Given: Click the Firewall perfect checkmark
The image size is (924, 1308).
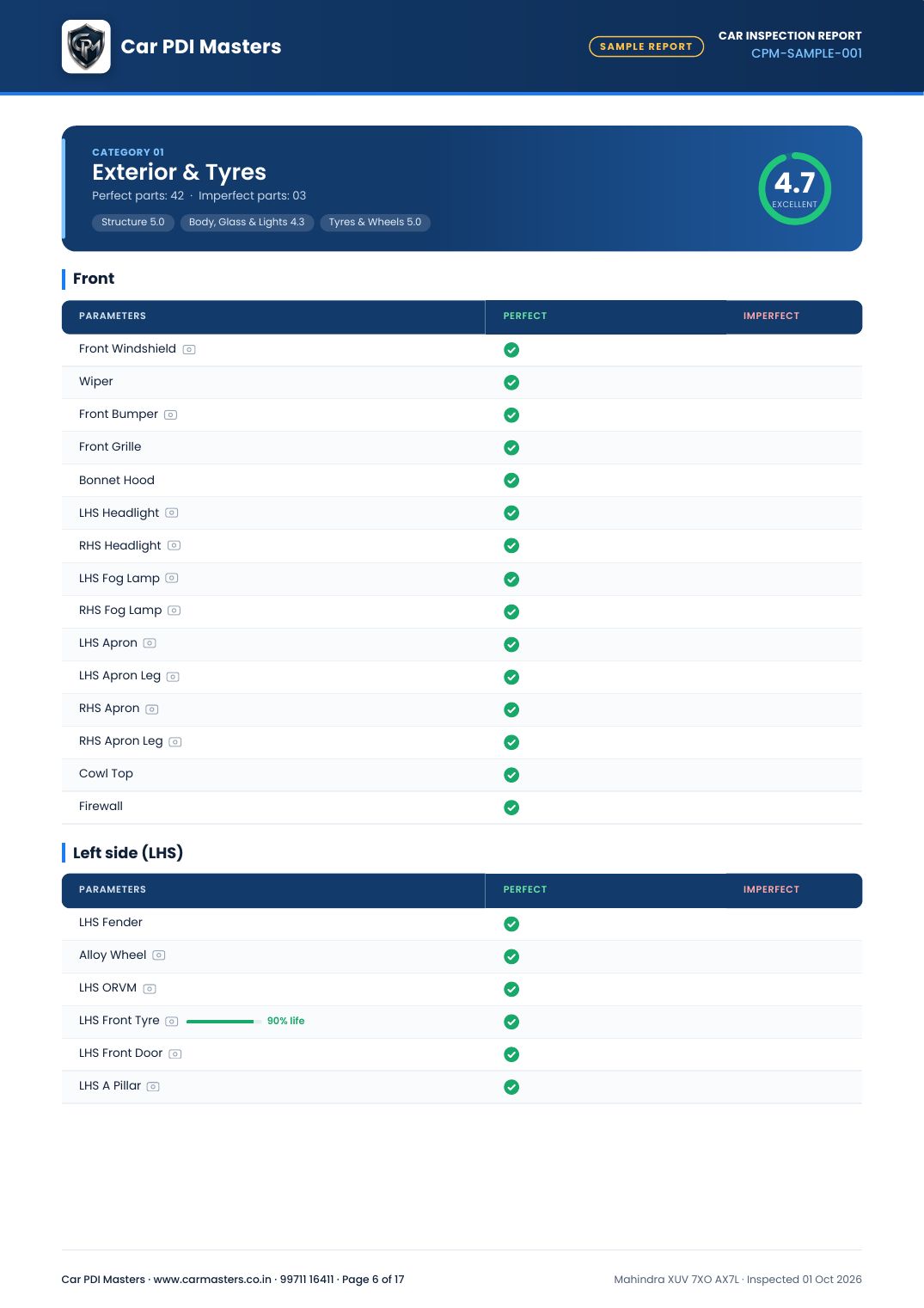Looking at the screenshot, I should tap(511, 808).
